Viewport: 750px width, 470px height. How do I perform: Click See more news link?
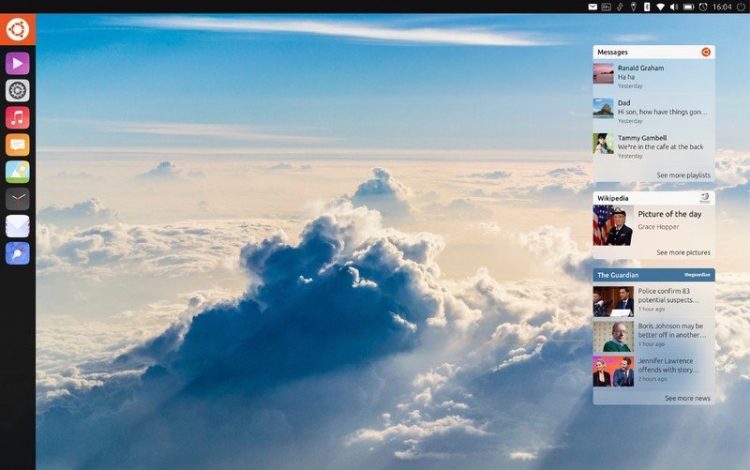tap(687, 398)
